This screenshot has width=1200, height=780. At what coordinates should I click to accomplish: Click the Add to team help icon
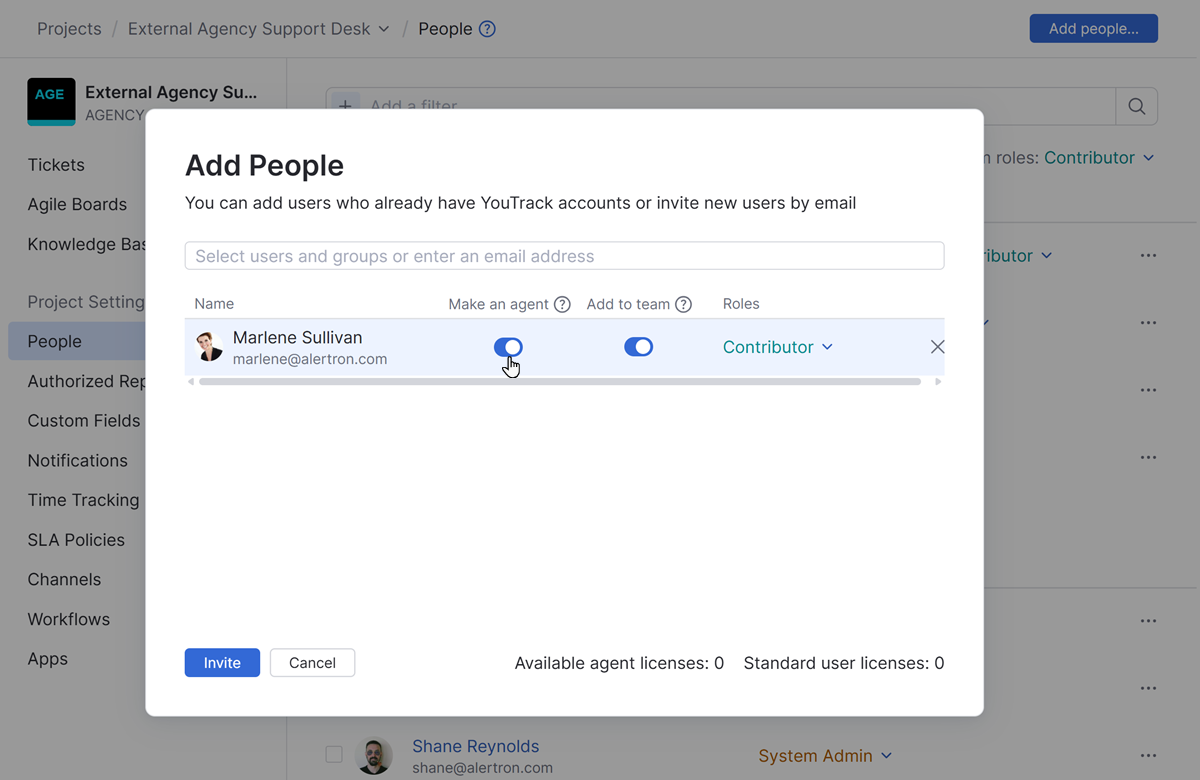683,304
